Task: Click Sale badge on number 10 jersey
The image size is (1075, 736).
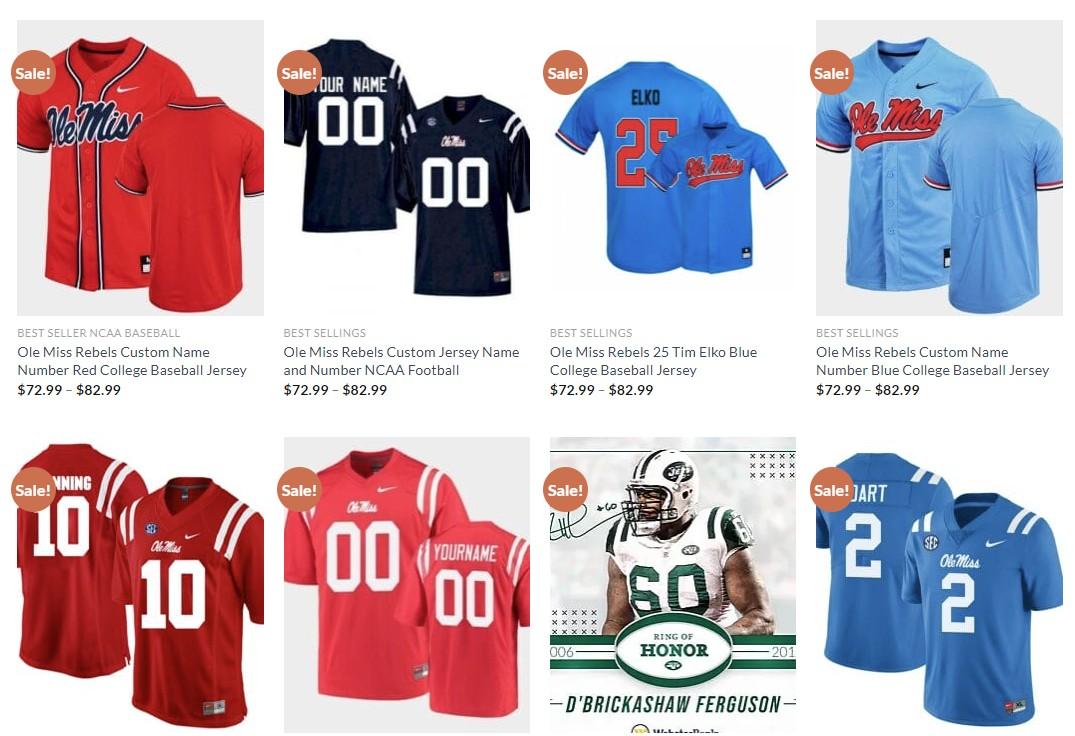Action: (x=33, y=490)
